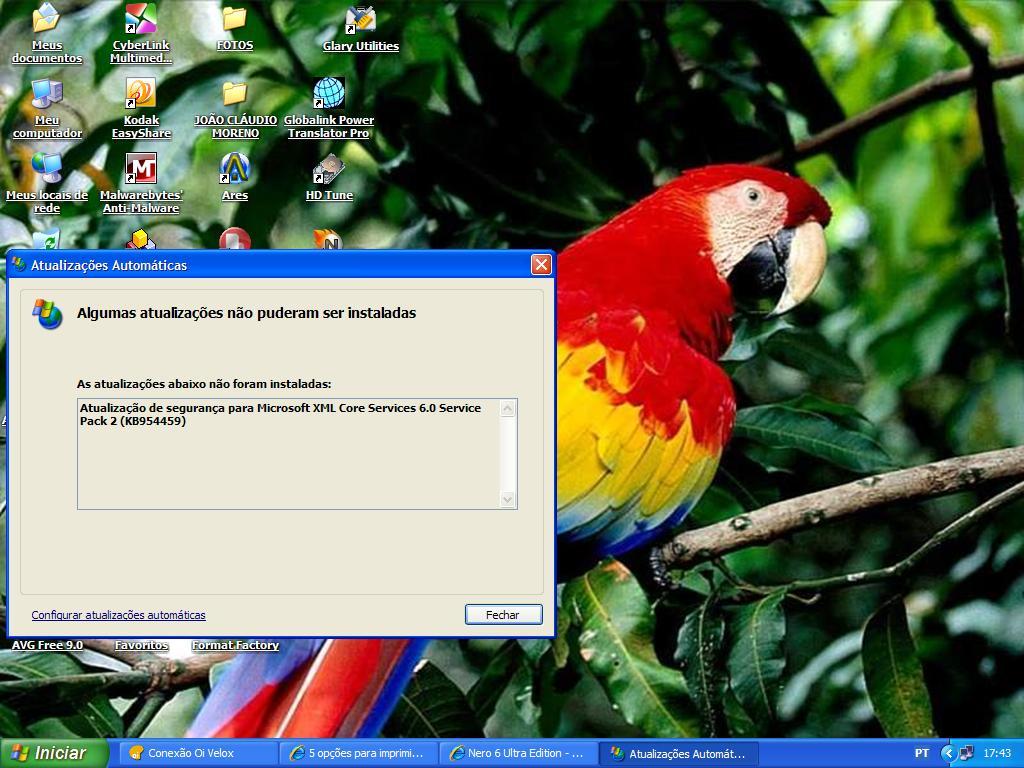Close the Atualizações Automáticas dialog

pos(541,264)
